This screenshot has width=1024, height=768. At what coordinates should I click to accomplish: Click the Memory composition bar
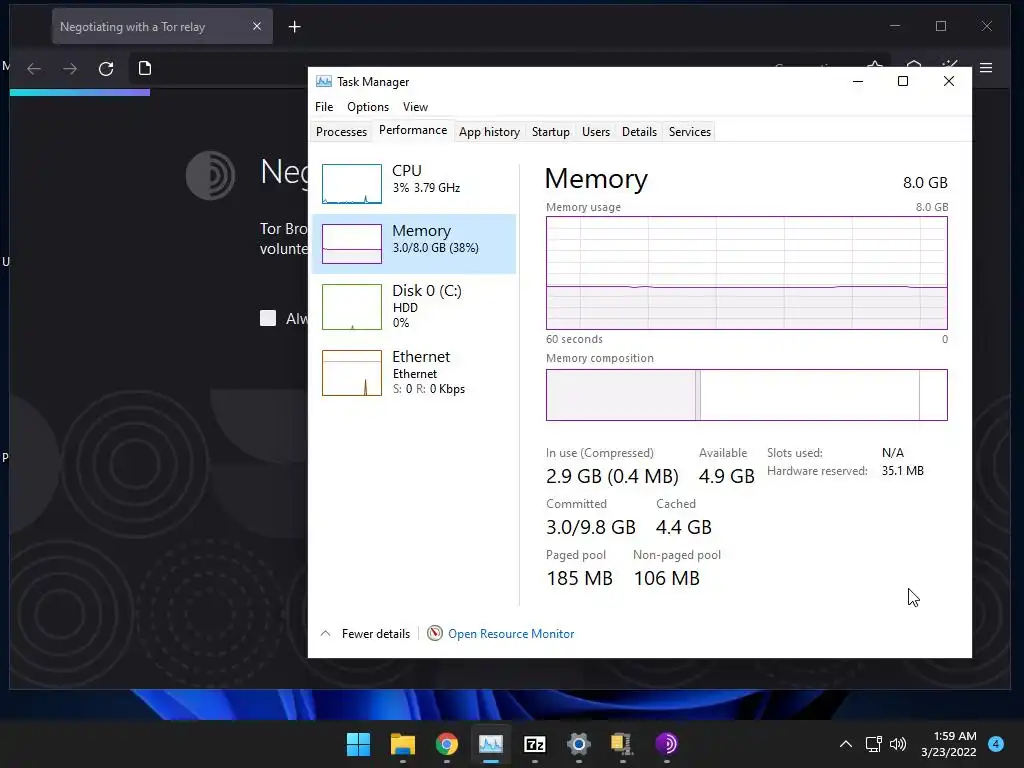tap(746, 395)
